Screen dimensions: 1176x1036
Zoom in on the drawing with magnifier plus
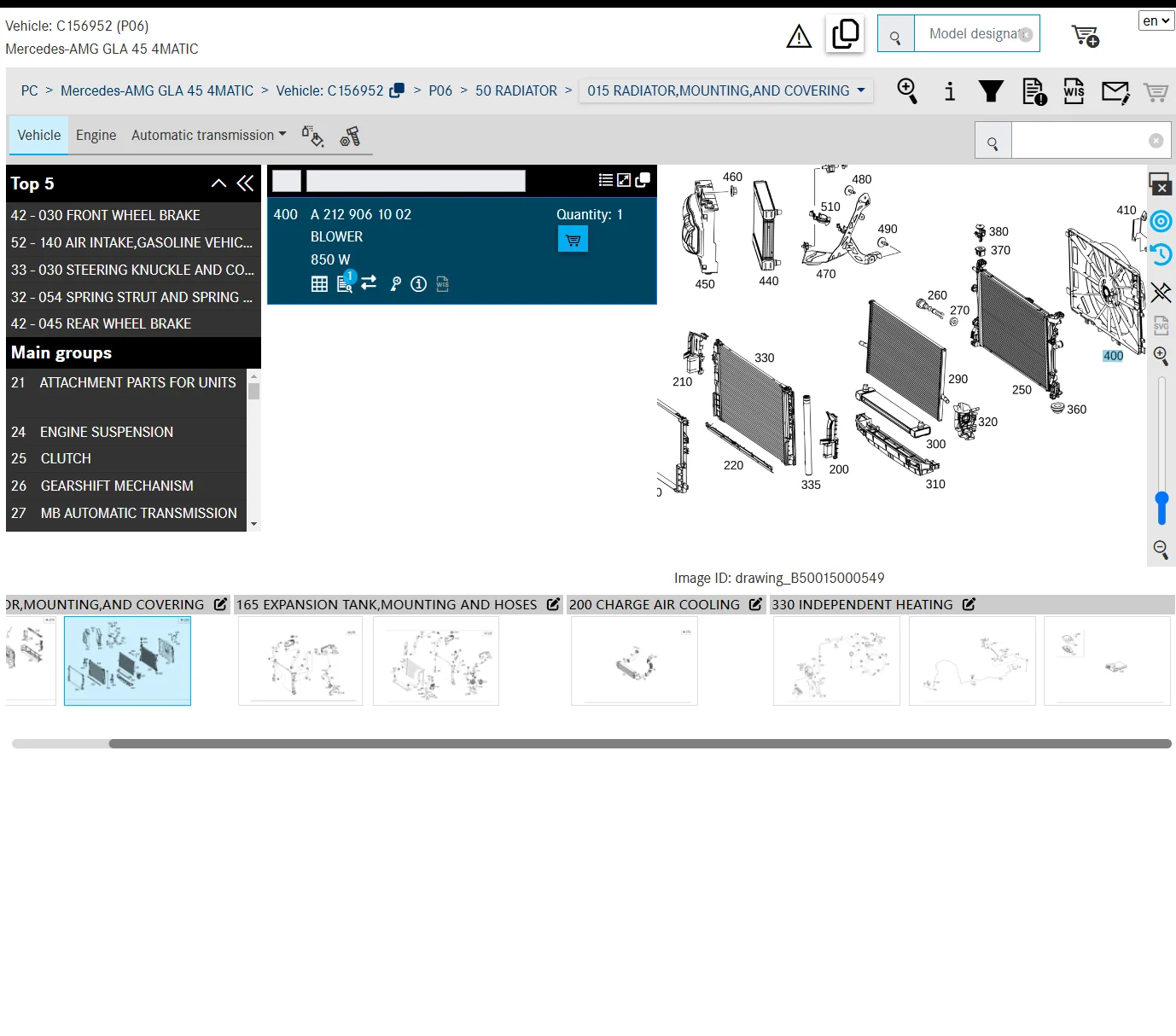pos(1161,356)
